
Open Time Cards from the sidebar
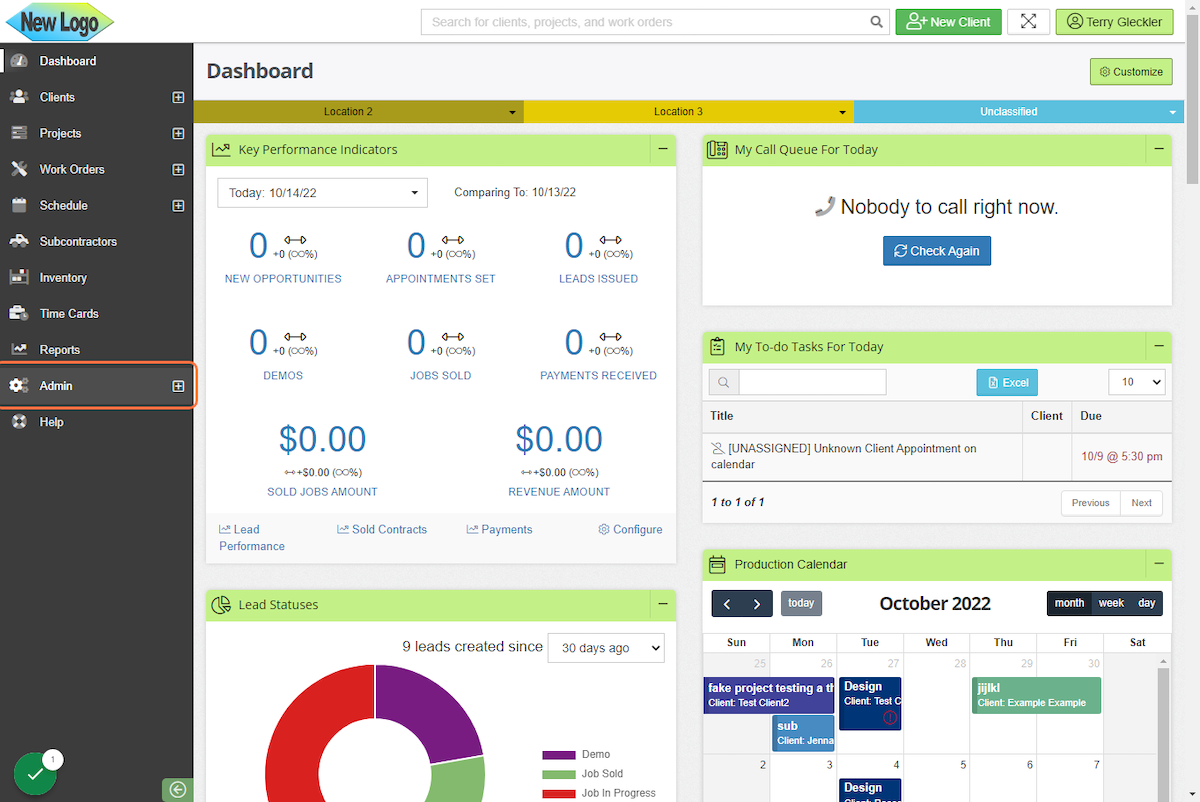point(68,314)
